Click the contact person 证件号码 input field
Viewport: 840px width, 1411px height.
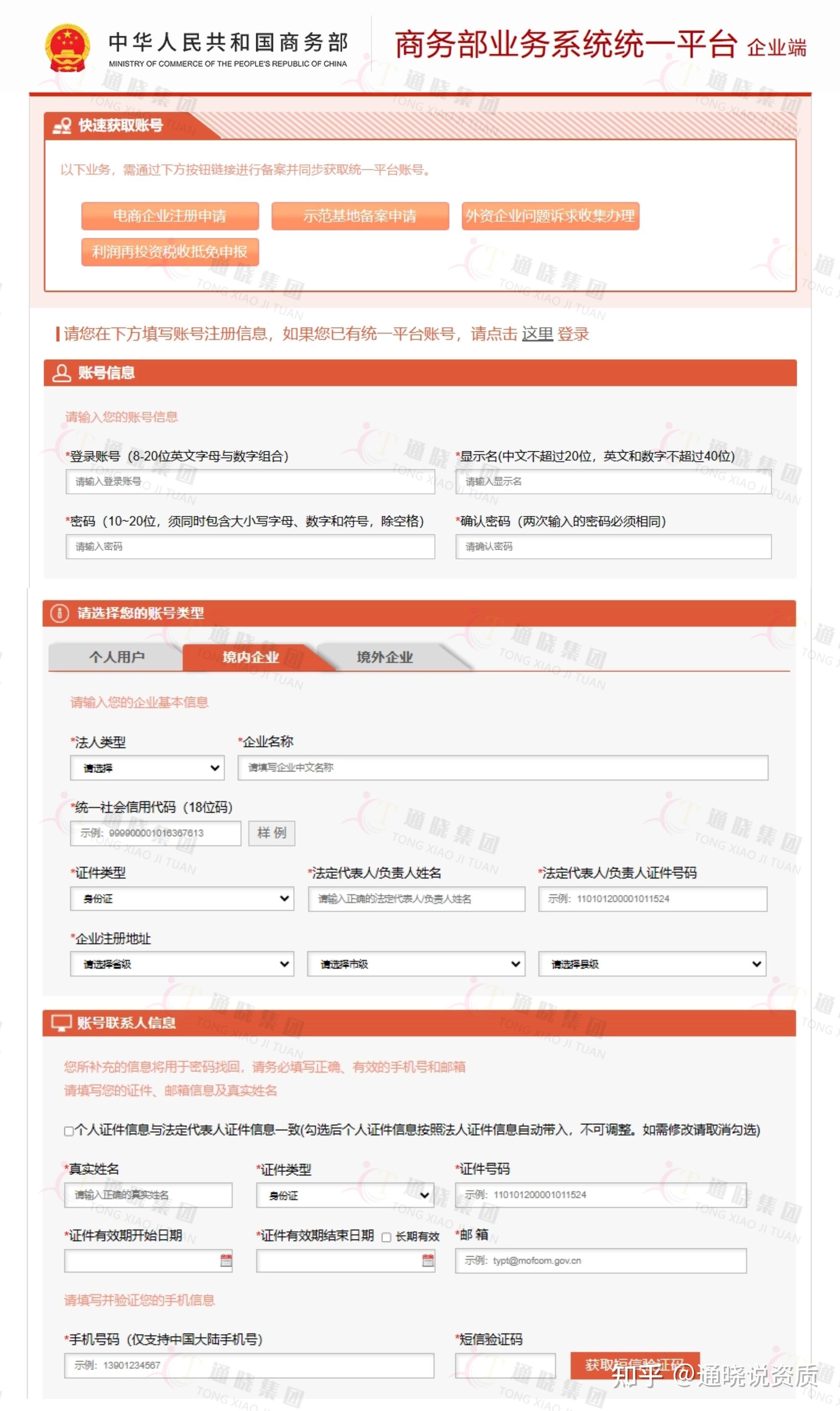coord(601,1195)
